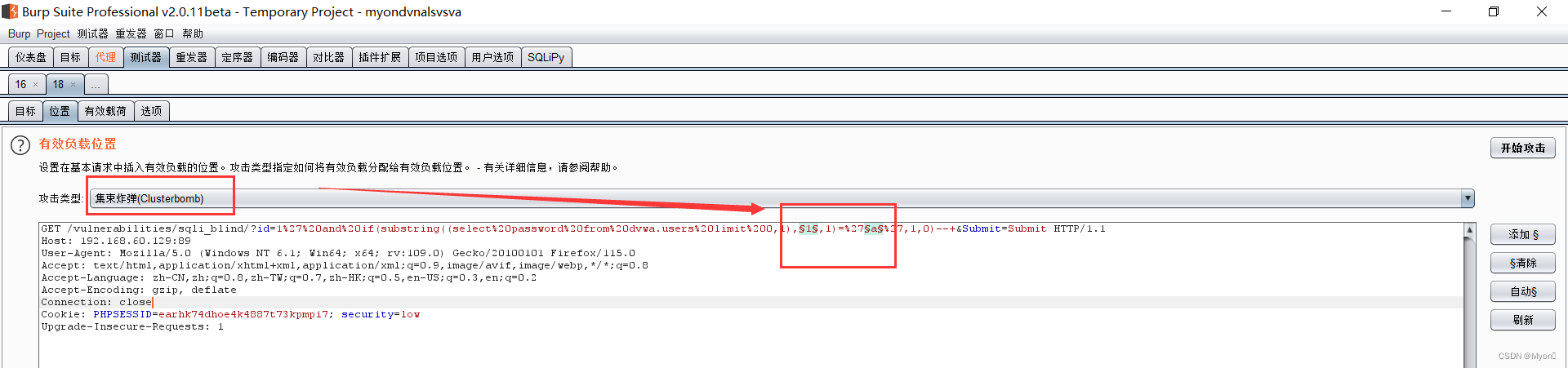Click the Upgrade-Insecure-Requests line

(131, 326)
